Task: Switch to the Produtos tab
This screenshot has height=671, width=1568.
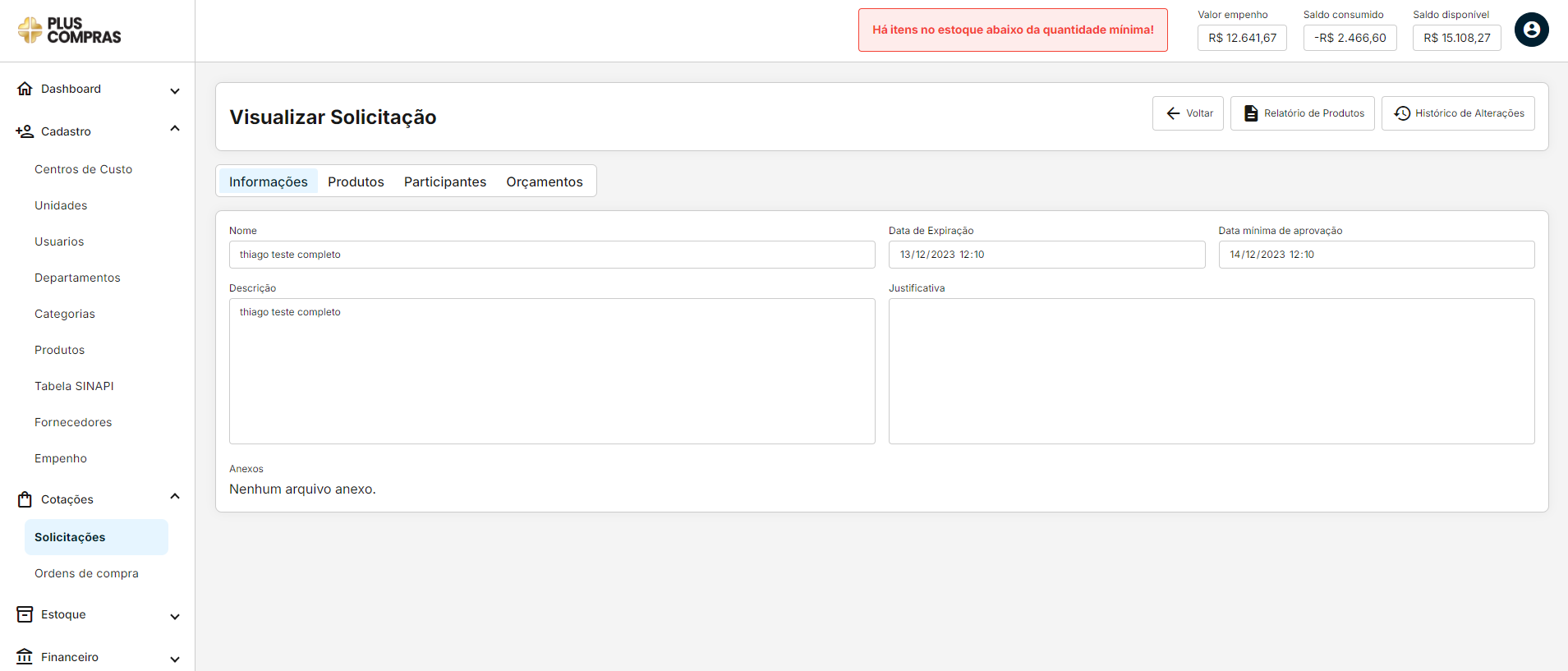Action: 356,182
